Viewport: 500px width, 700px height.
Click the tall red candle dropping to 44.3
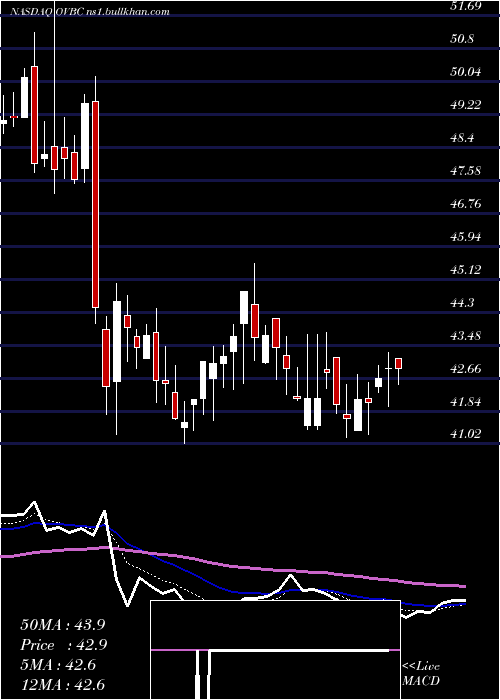[95, 204]
